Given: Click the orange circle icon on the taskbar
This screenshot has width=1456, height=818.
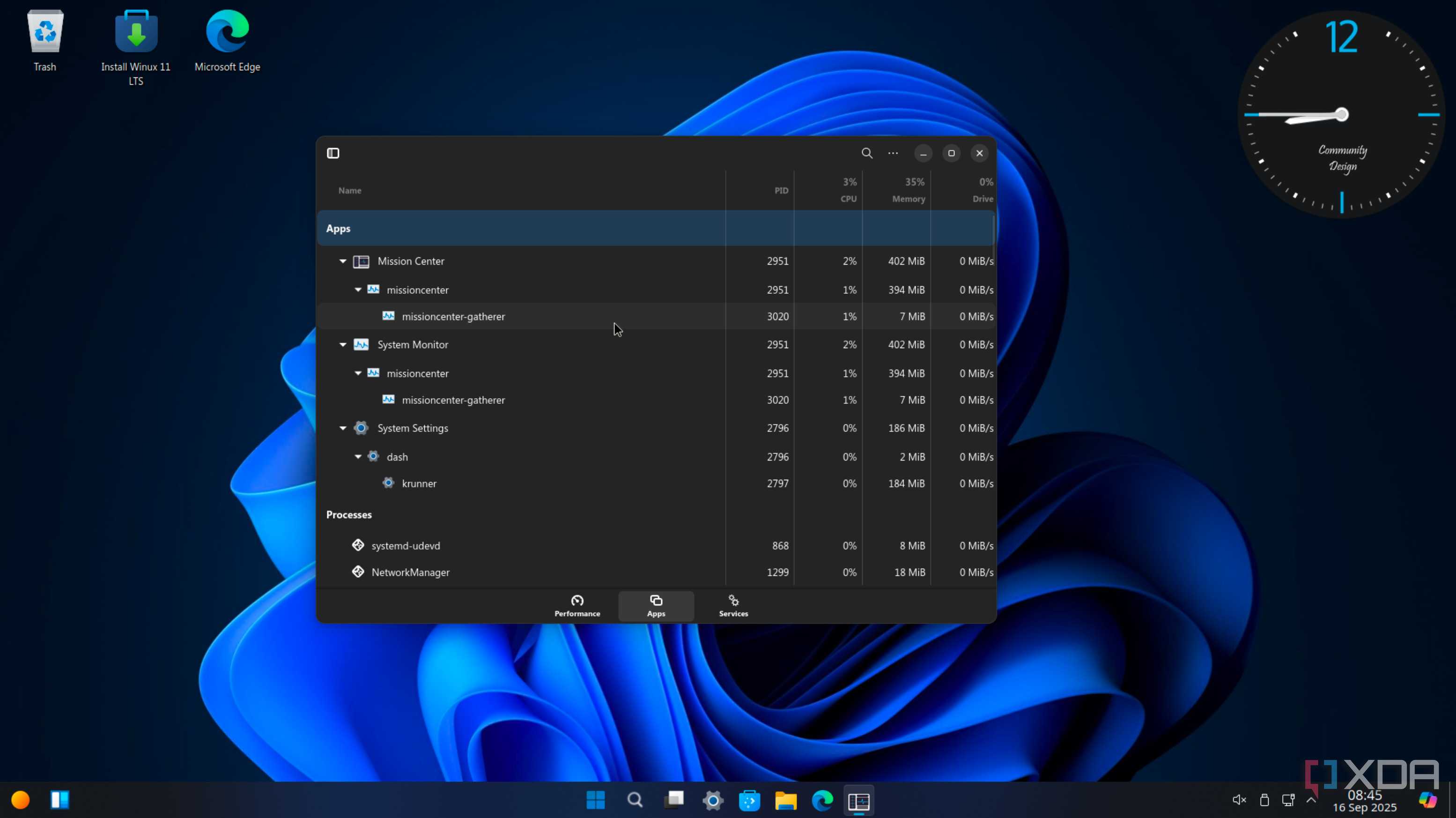Looking at the screenshot, I should pos(20,800).
